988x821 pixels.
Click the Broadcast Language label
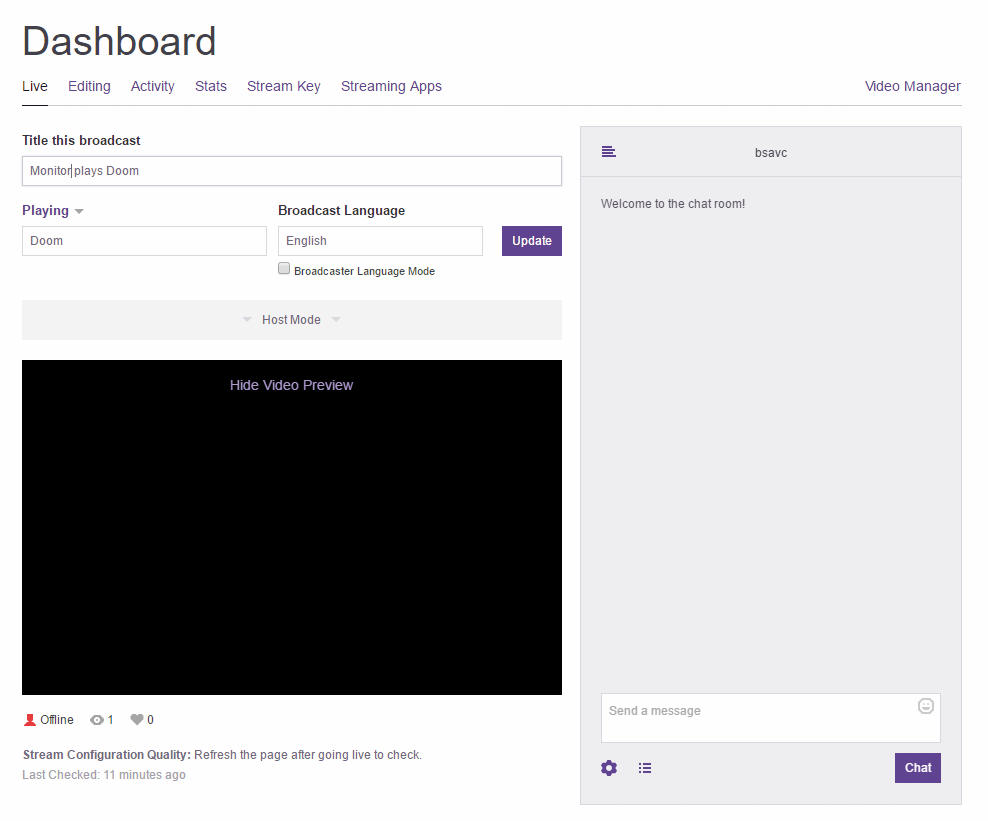pos(342,210)
